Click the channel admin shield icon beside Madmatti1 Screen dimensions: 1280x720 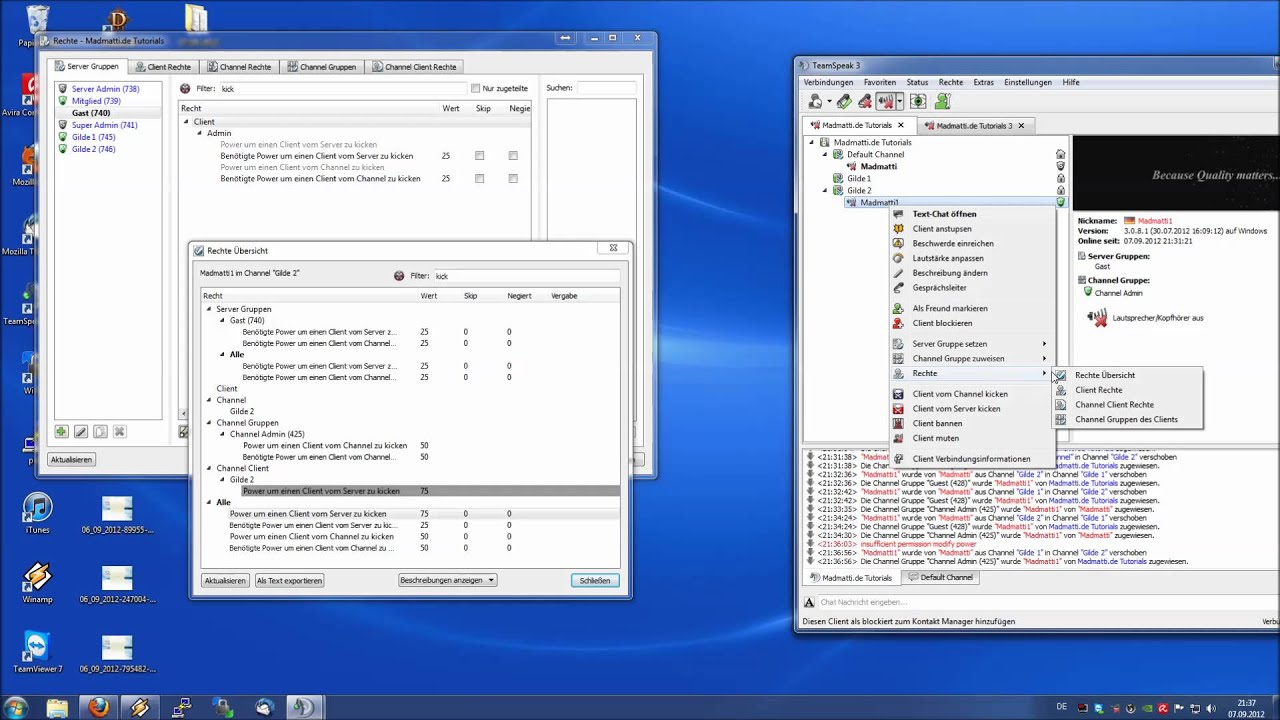pos(1061,203)
